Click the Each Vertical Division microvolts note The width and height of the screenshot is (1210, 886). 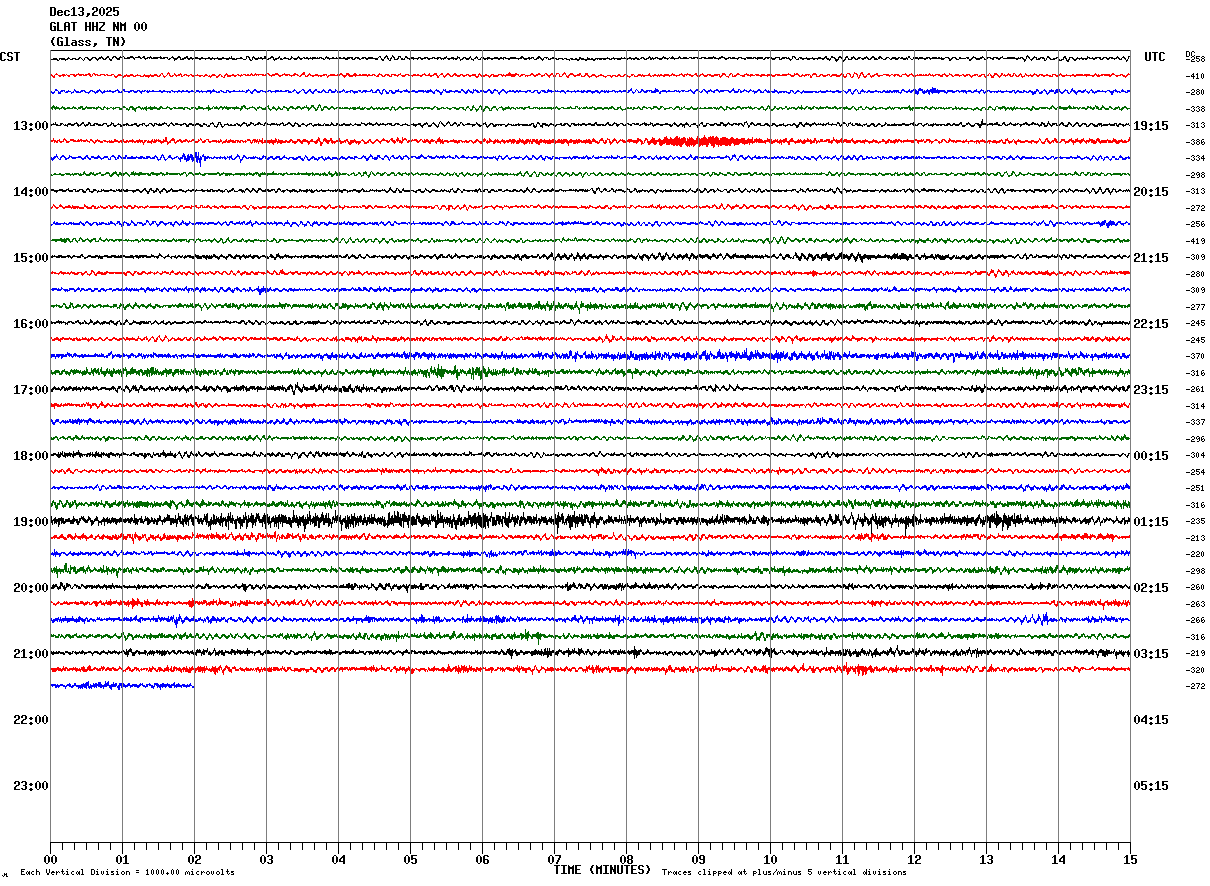(127, 873)
